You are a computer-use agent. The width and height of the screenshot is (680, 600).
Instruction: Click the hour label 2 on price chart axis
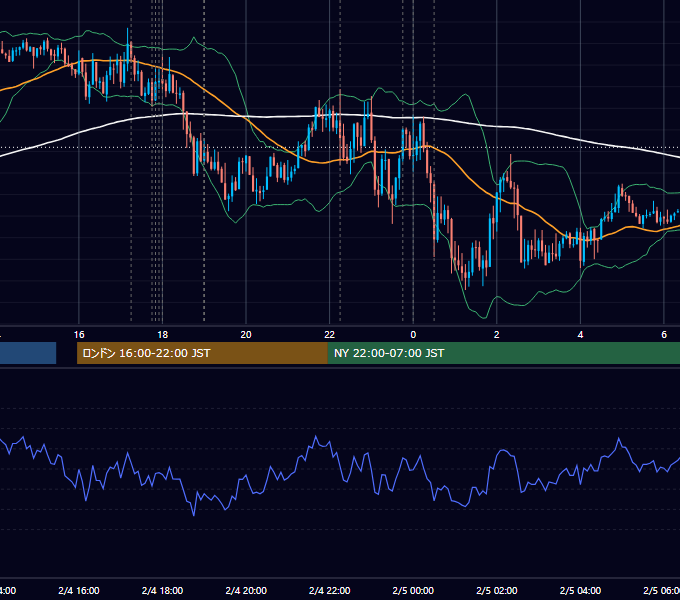point(497,334)
